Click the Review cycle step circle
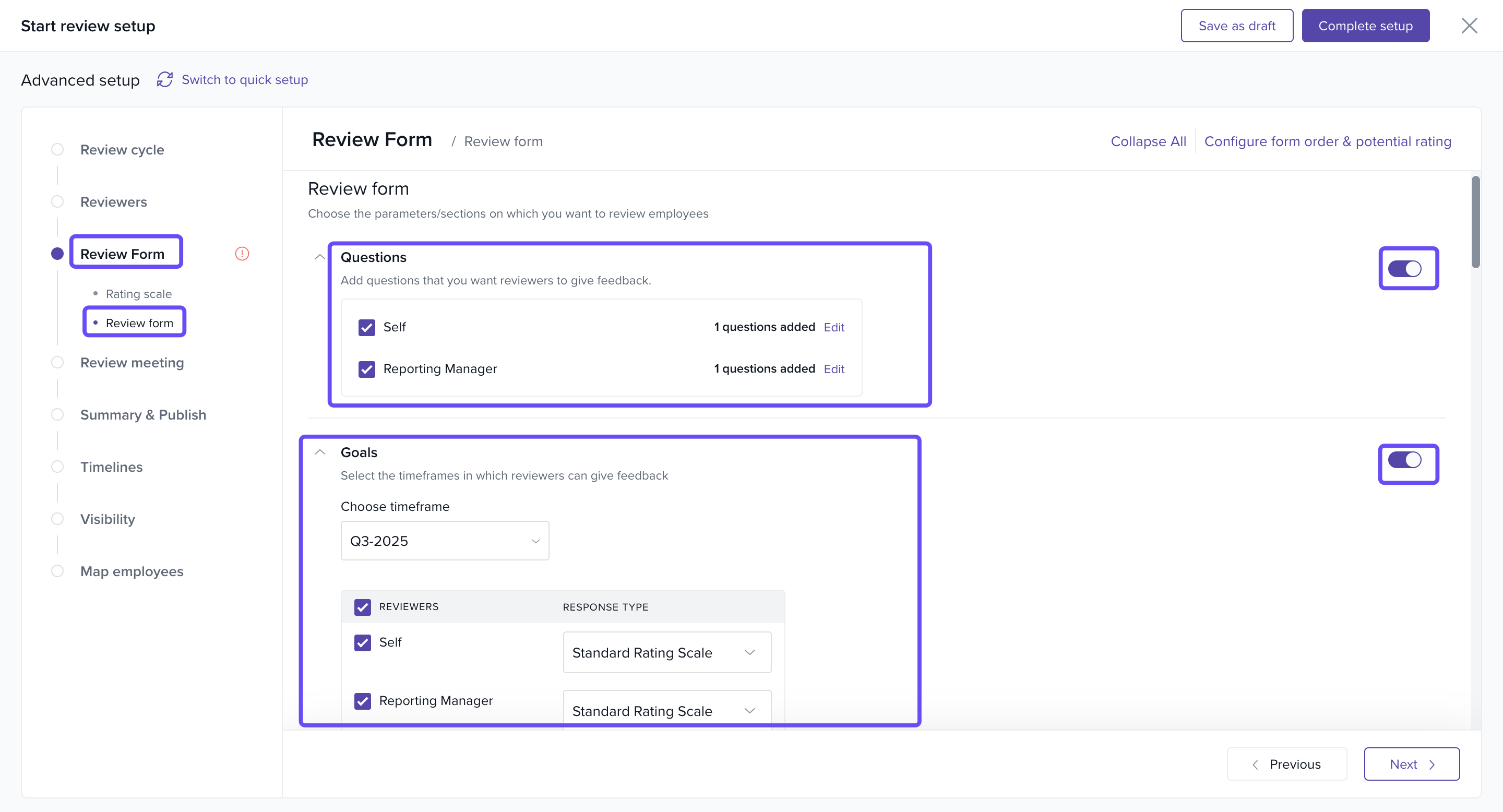1503x812 pixels. point(57,149)
